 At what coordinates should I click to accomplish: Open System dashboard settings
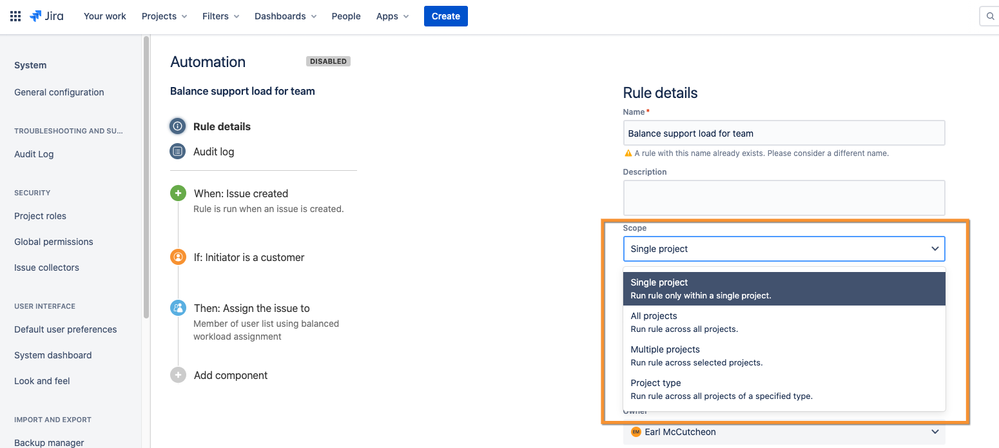(x=53, y=356)
